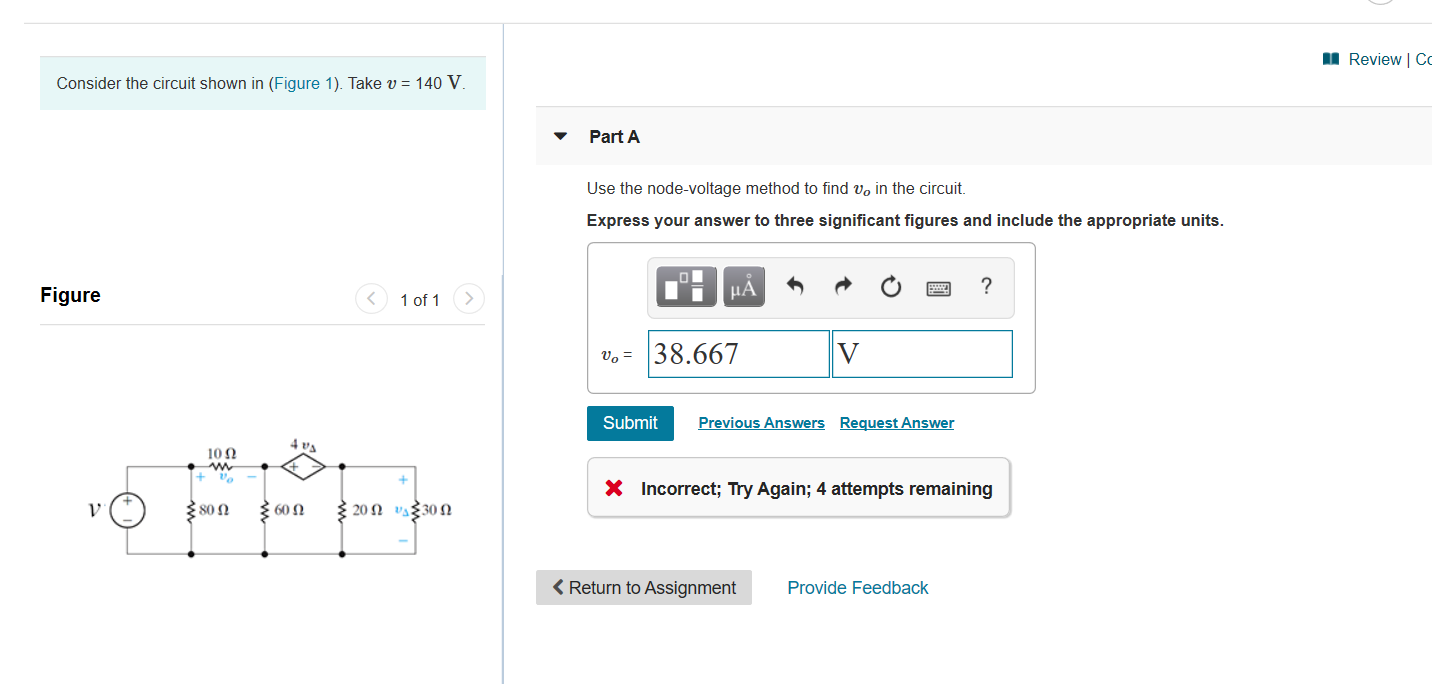Reset the answer box
Image resolution: width=1432 pixels, height=684 pixels.
[890, 288]
